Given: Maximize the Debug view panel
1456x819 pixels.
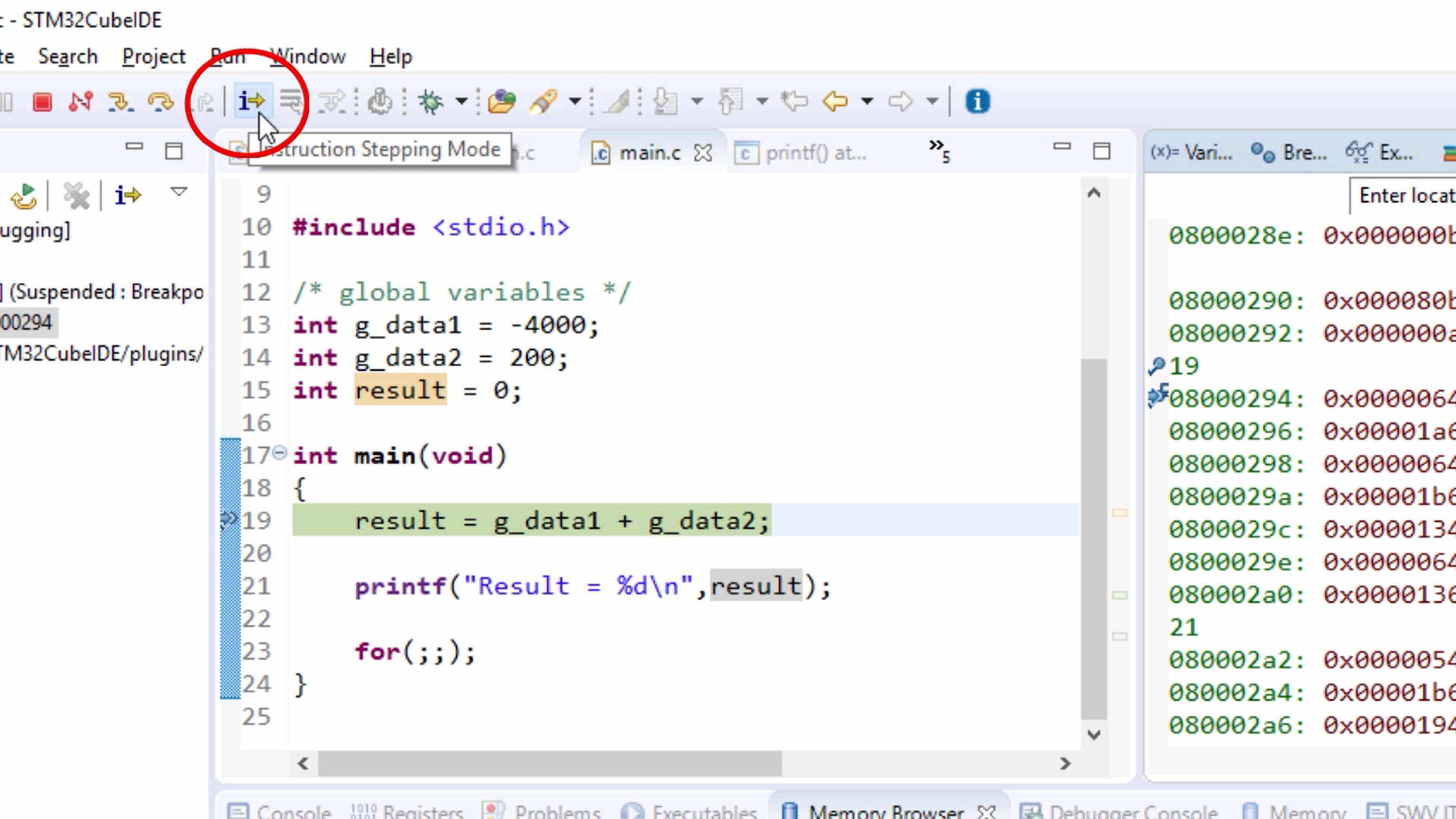Looking at the screenshot, I should [x=174, y=152].
